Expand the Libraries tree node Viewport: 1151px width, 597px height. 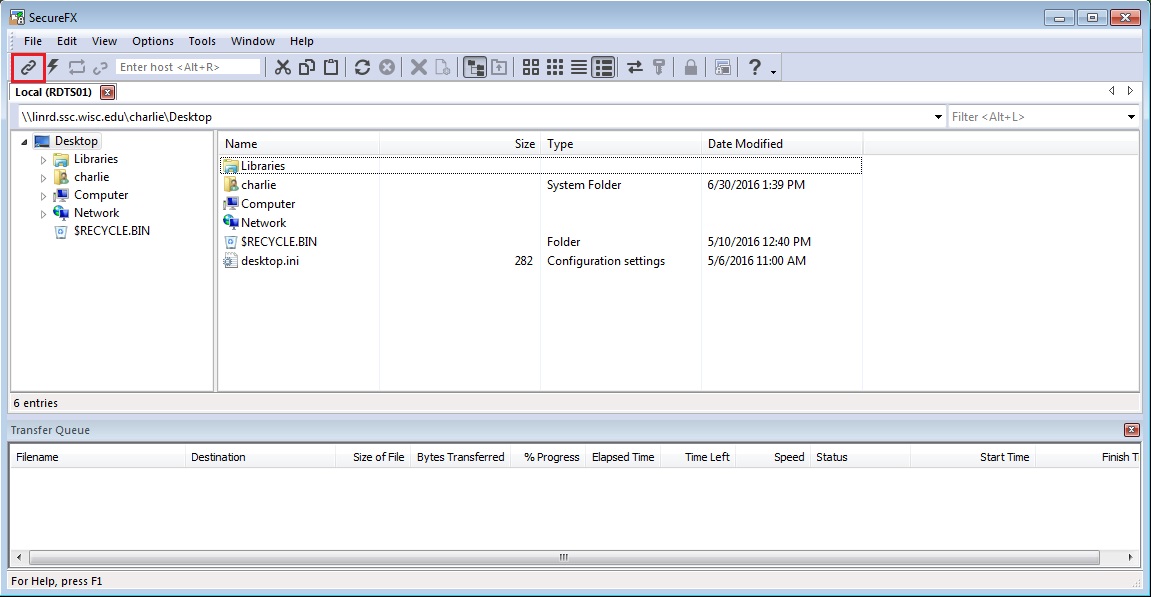(43, 159)
